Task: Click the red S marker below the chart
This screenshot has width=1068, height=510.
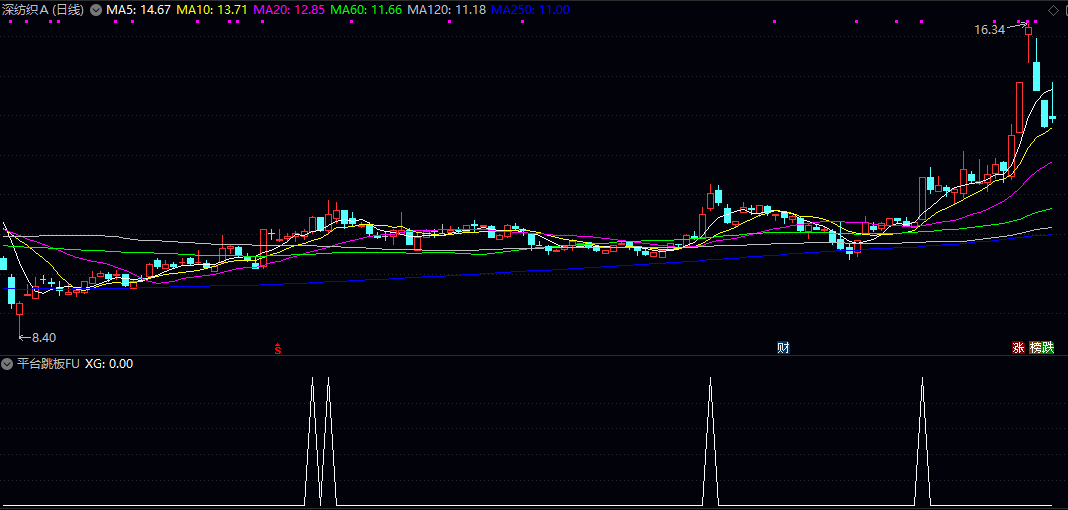Action: [278, 348]
